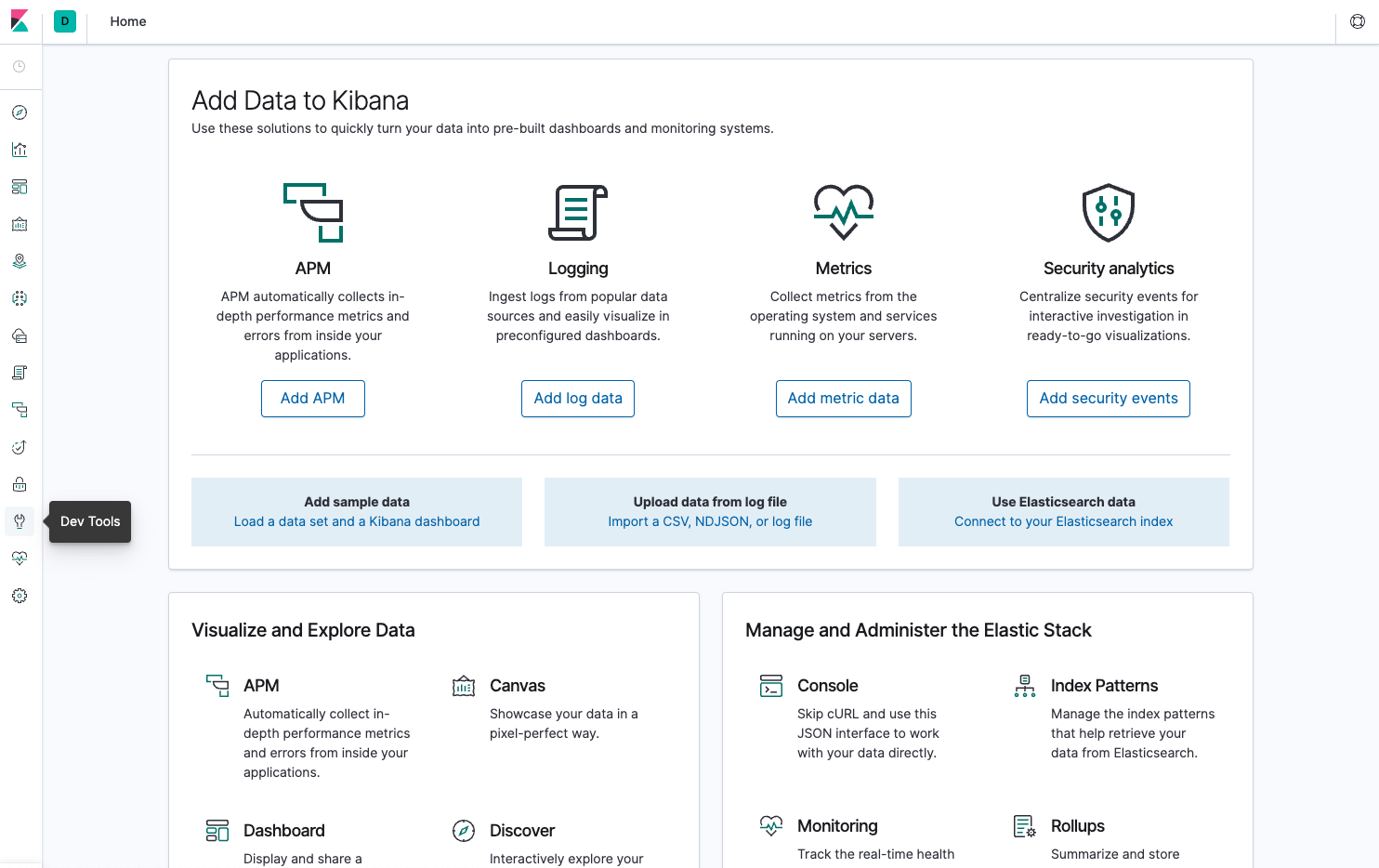Click the APM icon under Visualize and Explore

217,686
